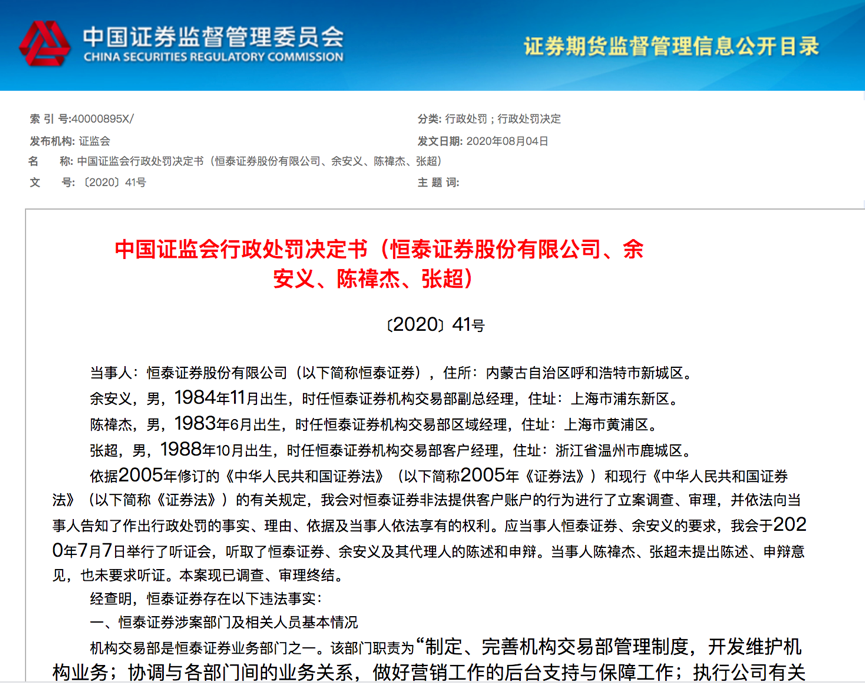Click the red CSRC triangle logo
The image size is (865, 684).
click(45, 44)
